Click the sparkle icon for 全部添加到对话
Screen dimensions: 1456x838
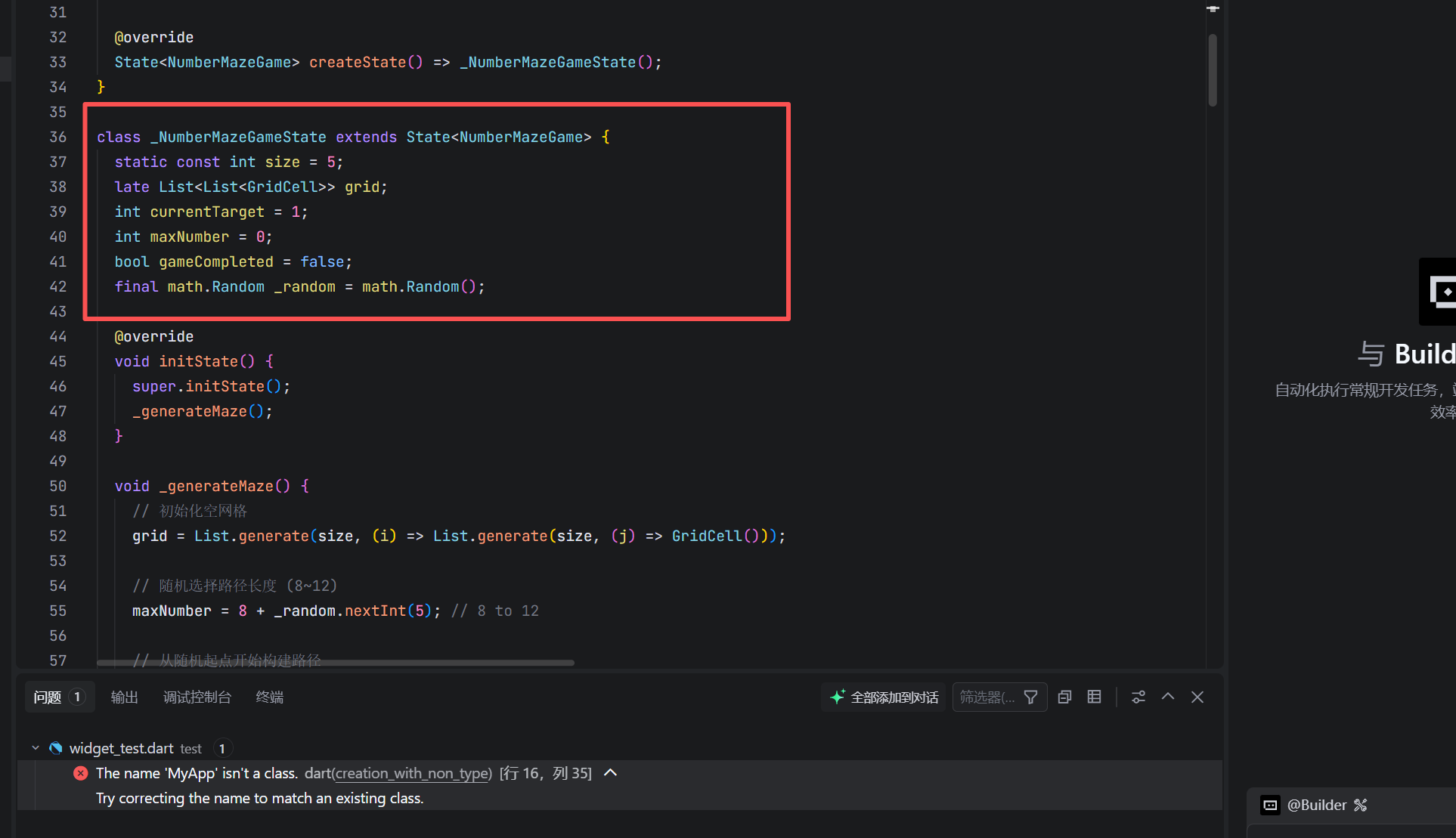pos(837,697)
